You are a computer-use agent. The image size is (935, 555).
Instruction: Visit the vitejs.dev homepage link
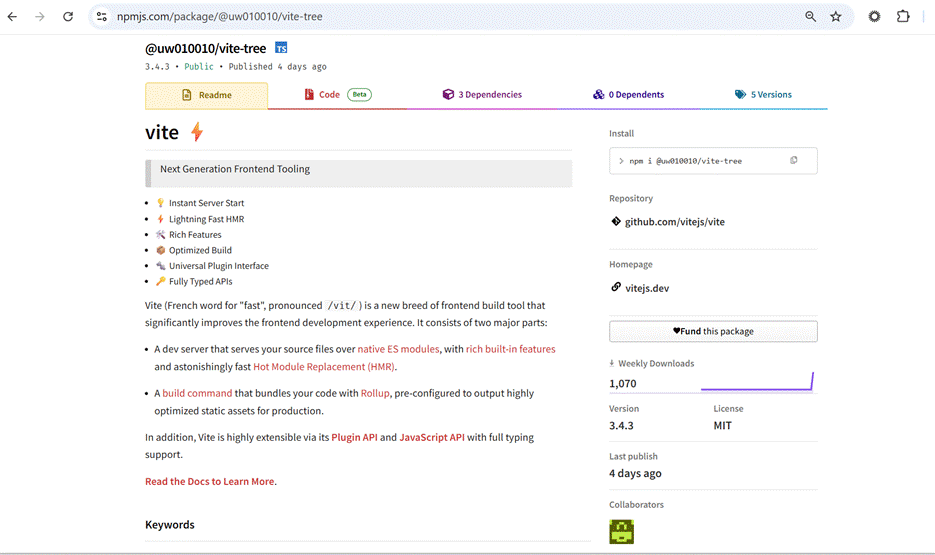(647, 288)
